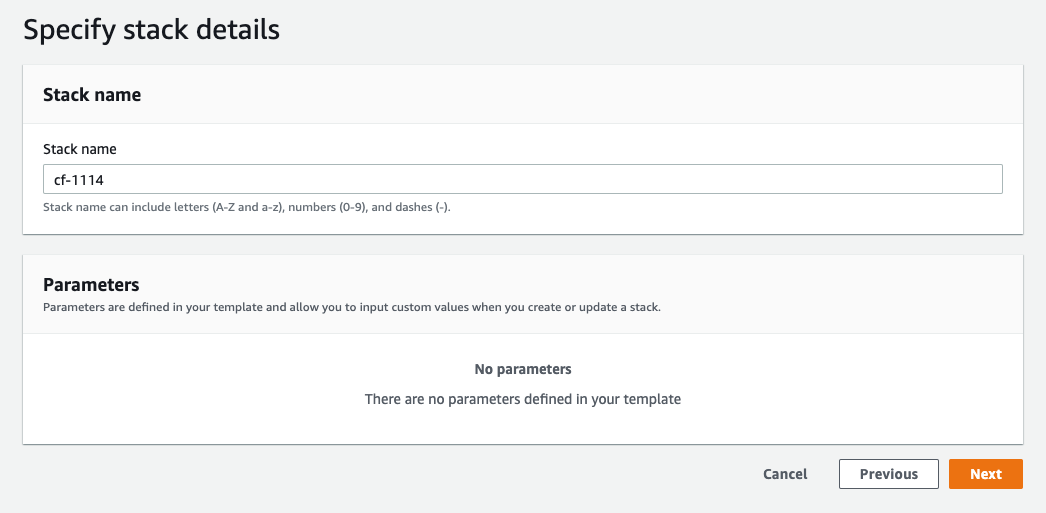
Task: Go back with the Previous button
Action: coord(889,474)
